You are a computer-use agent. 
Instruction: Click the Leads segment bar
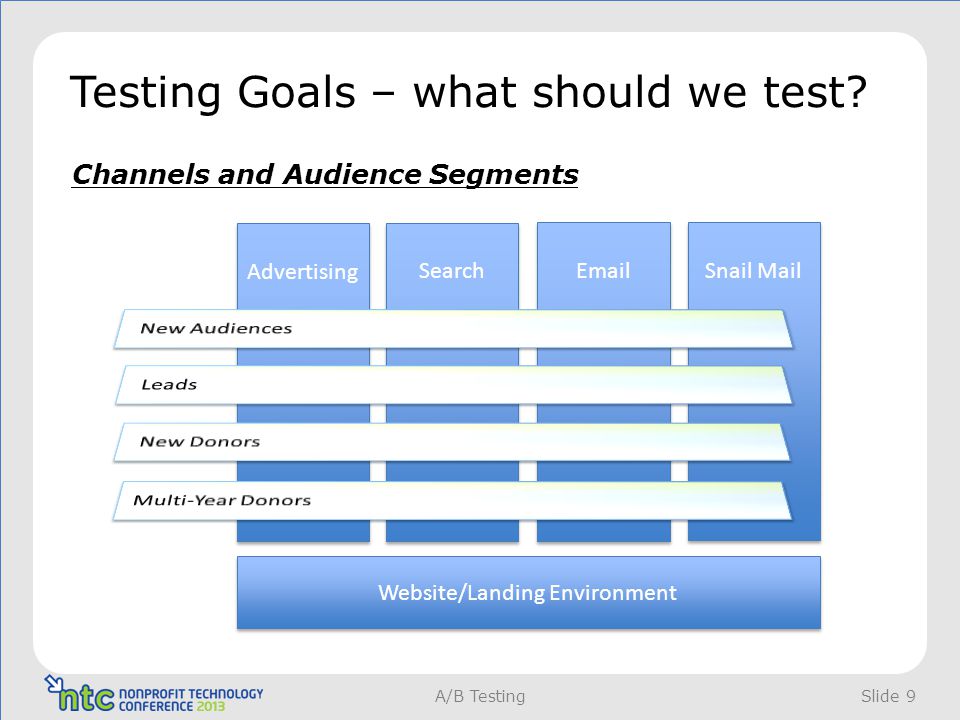tap(453, 385)
